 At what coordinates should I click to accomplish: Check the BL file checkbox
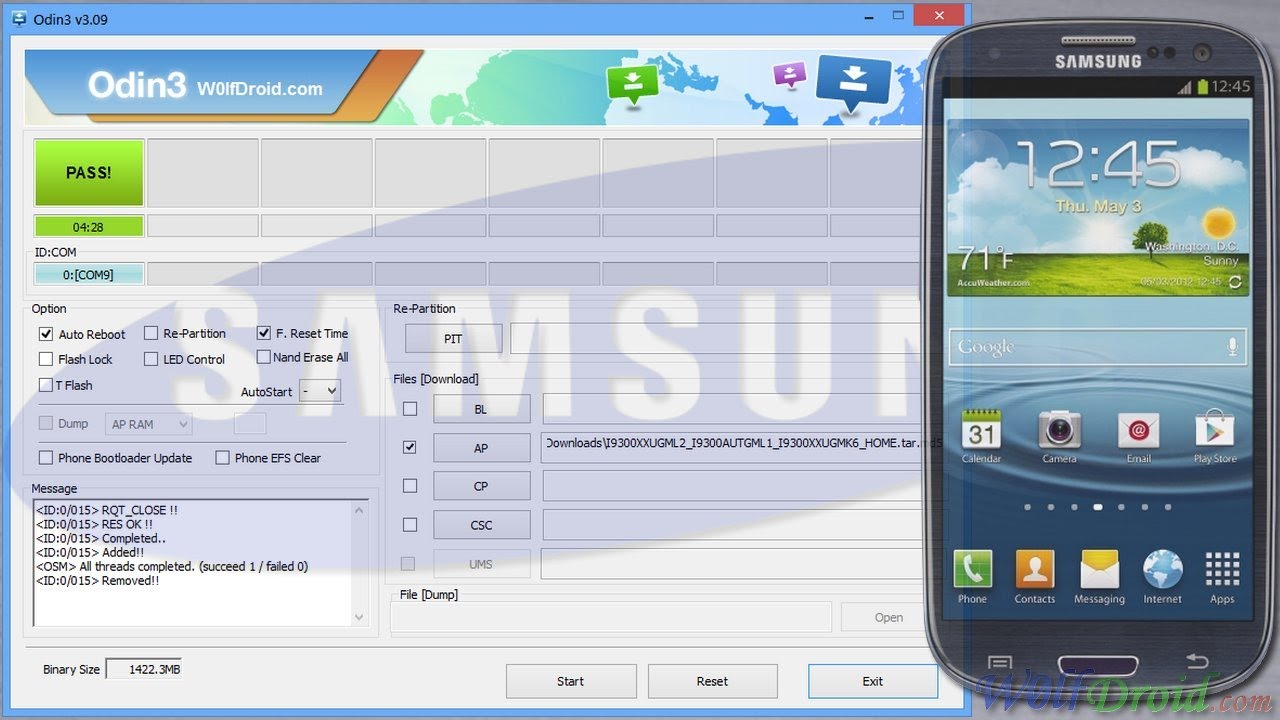click(x=410, y=409)
